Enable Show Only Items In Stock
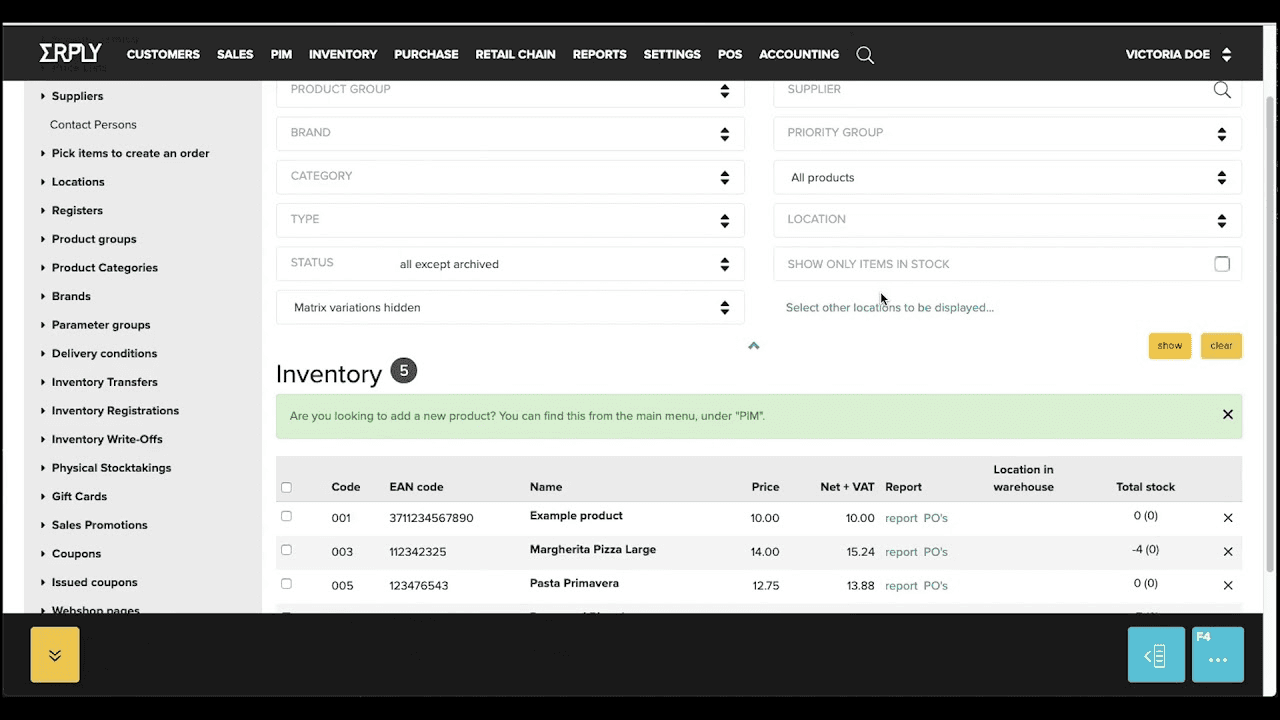The image size is (1280, 720). tap(1222, 264)
